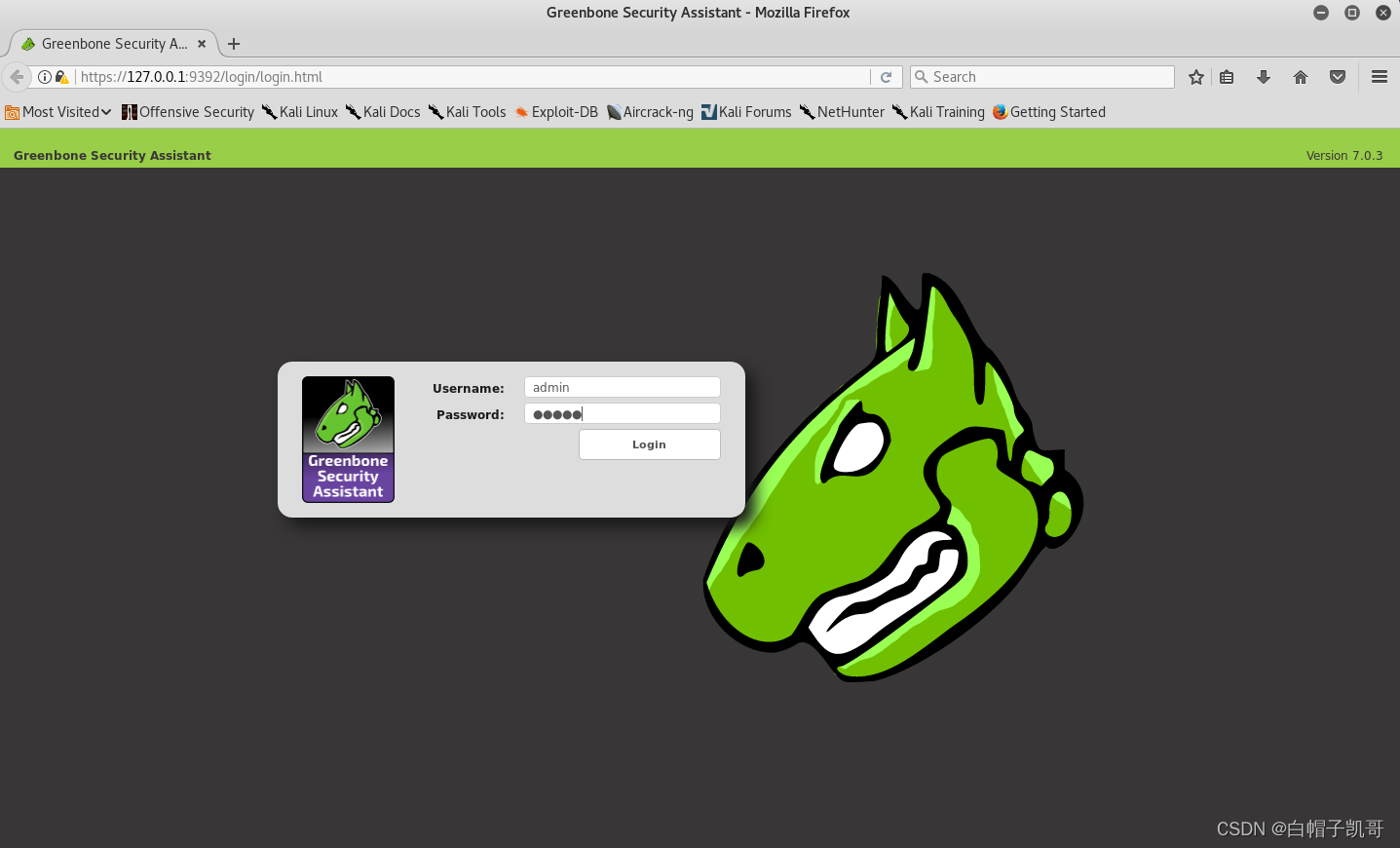Click the browser Search box
Screen dimensions: 1400x848
point(1042,77)
